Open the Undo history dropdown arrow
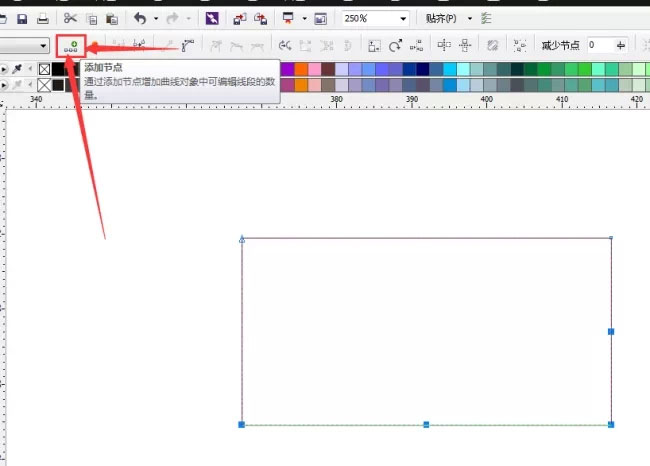The width and height of the screenshot is (650, 466). (x=156, y=19)
